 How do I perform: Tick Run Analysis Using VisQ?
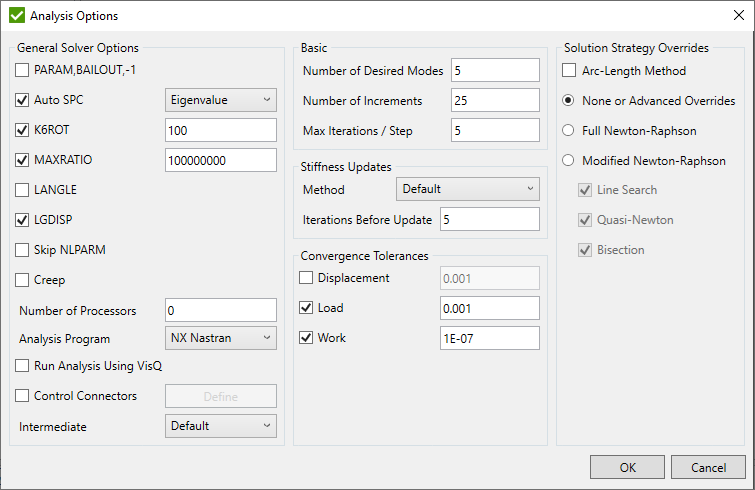[24, 366]
